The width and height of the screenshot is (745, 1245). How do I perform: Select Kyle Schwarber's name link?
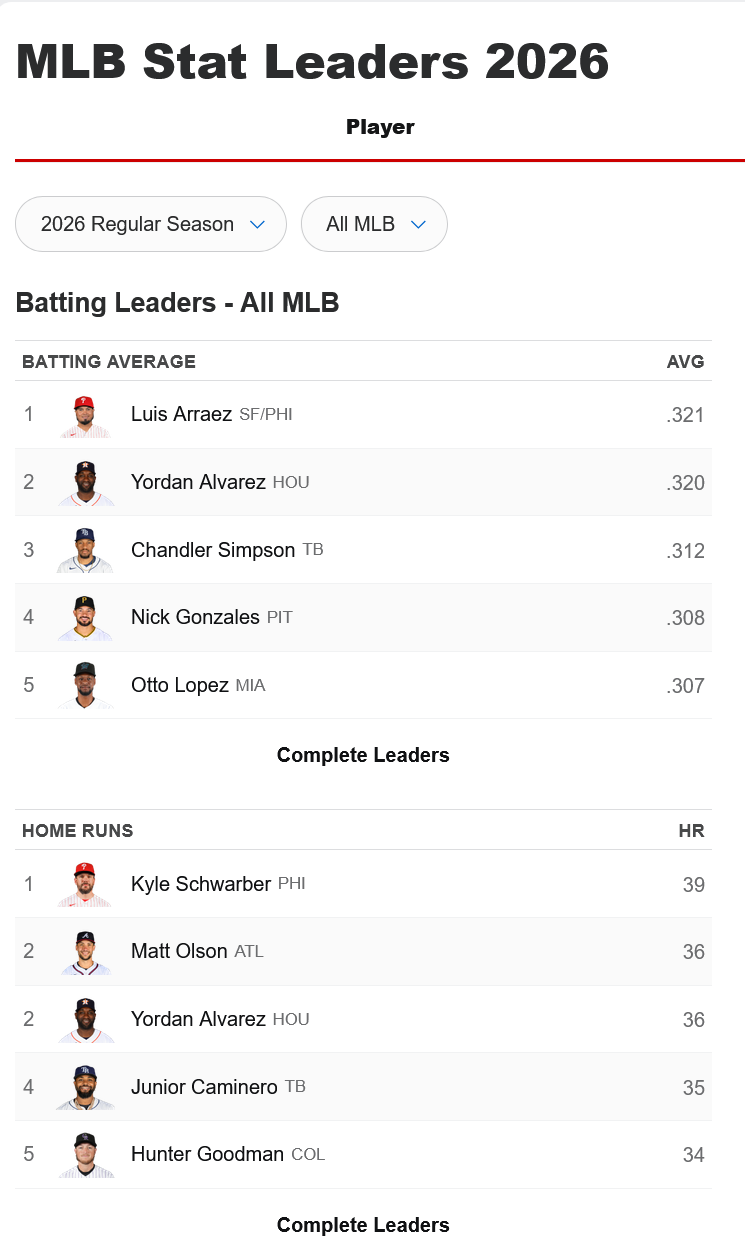pyautogui.click(x=201, y=884)
